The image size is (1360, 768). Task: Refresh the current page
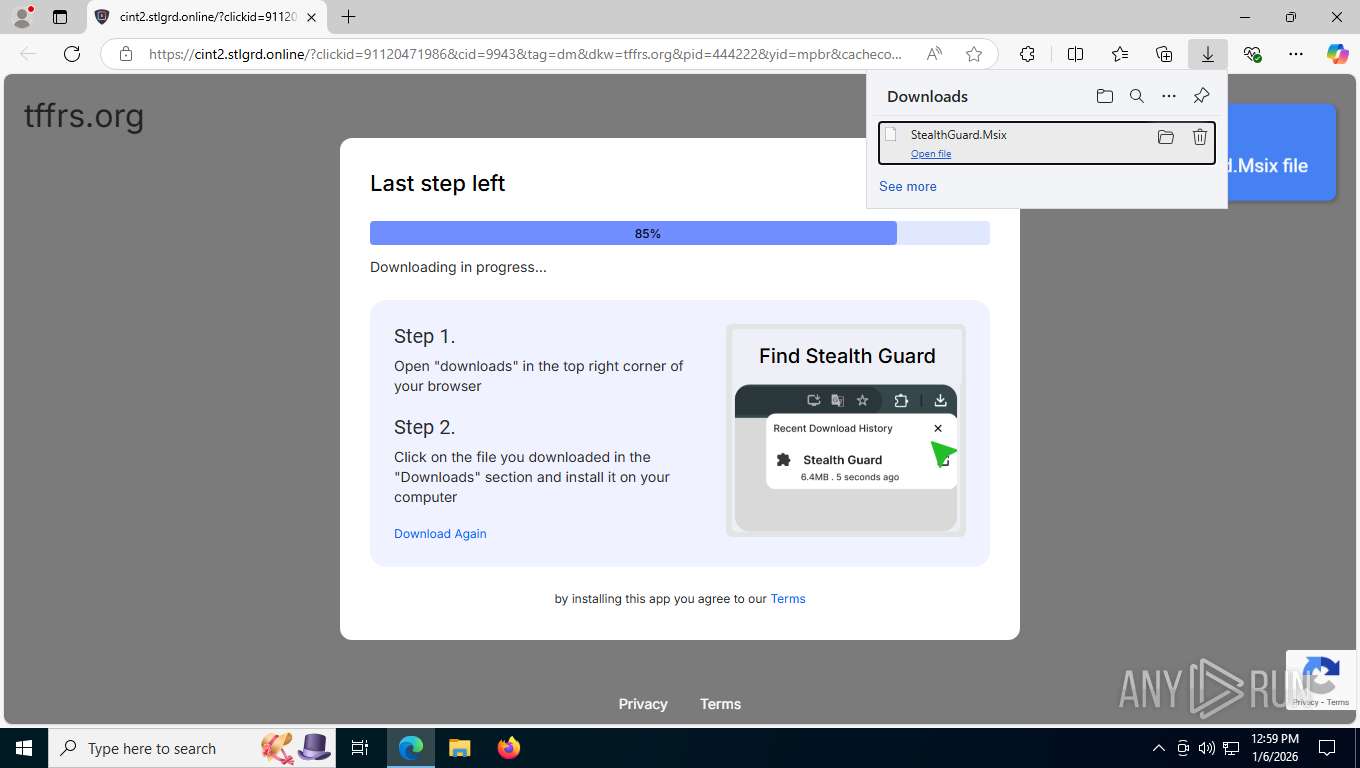pyautogui.click(x=72, y=54)
